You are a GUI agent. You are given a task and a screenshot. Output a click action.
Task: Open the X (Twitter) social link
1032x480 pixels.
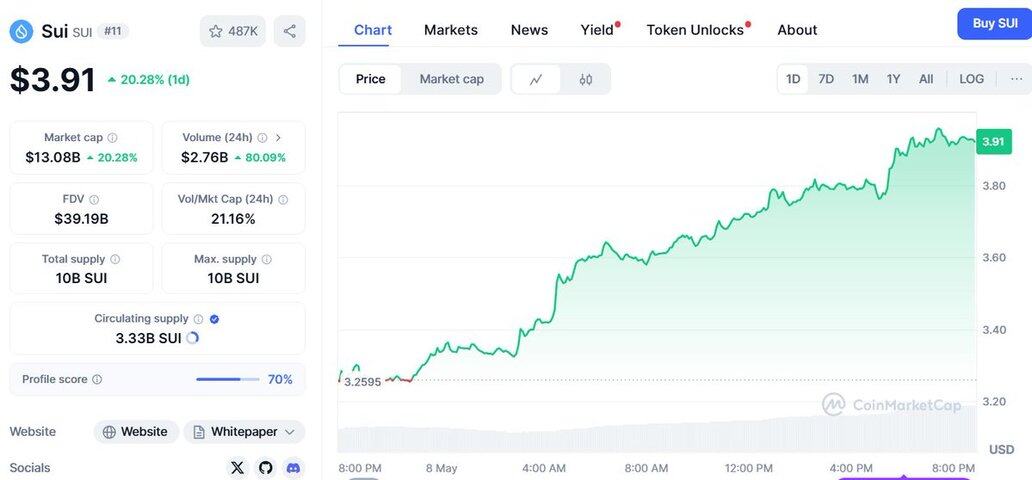click(237, 467)
